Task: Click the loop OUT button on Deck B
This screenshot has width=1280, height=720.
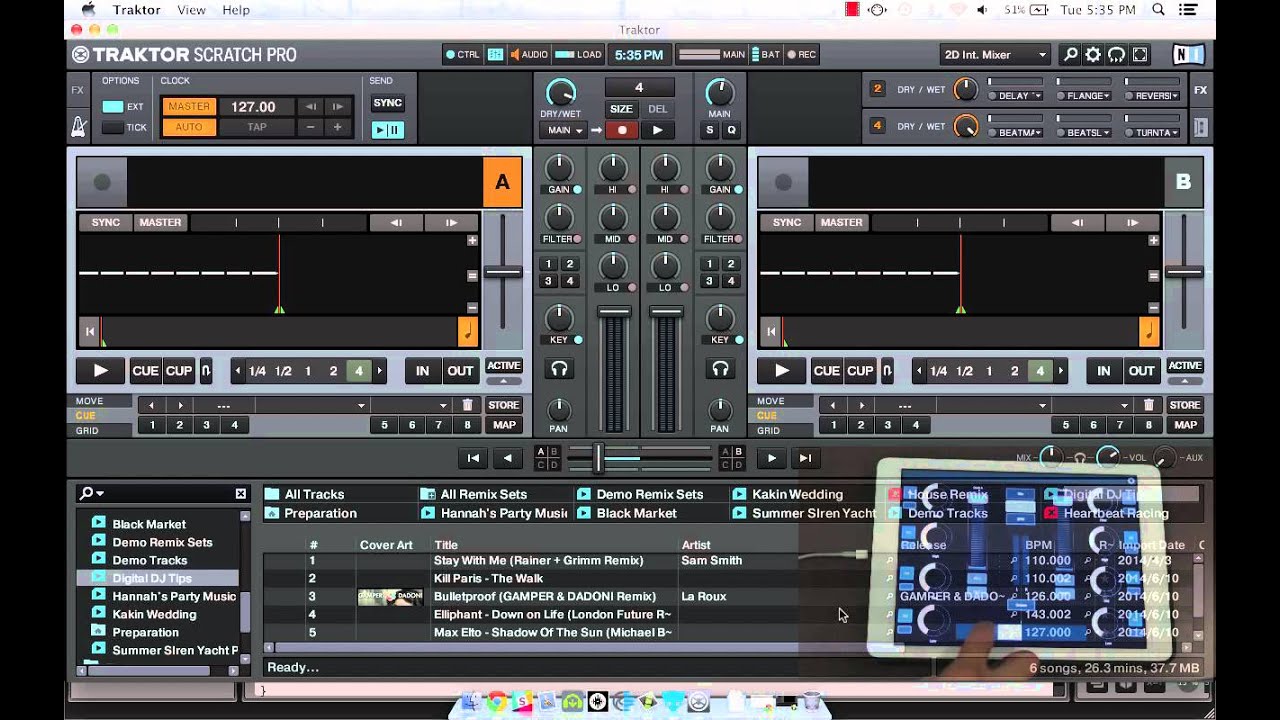Action: click(x=1142, y=371)
